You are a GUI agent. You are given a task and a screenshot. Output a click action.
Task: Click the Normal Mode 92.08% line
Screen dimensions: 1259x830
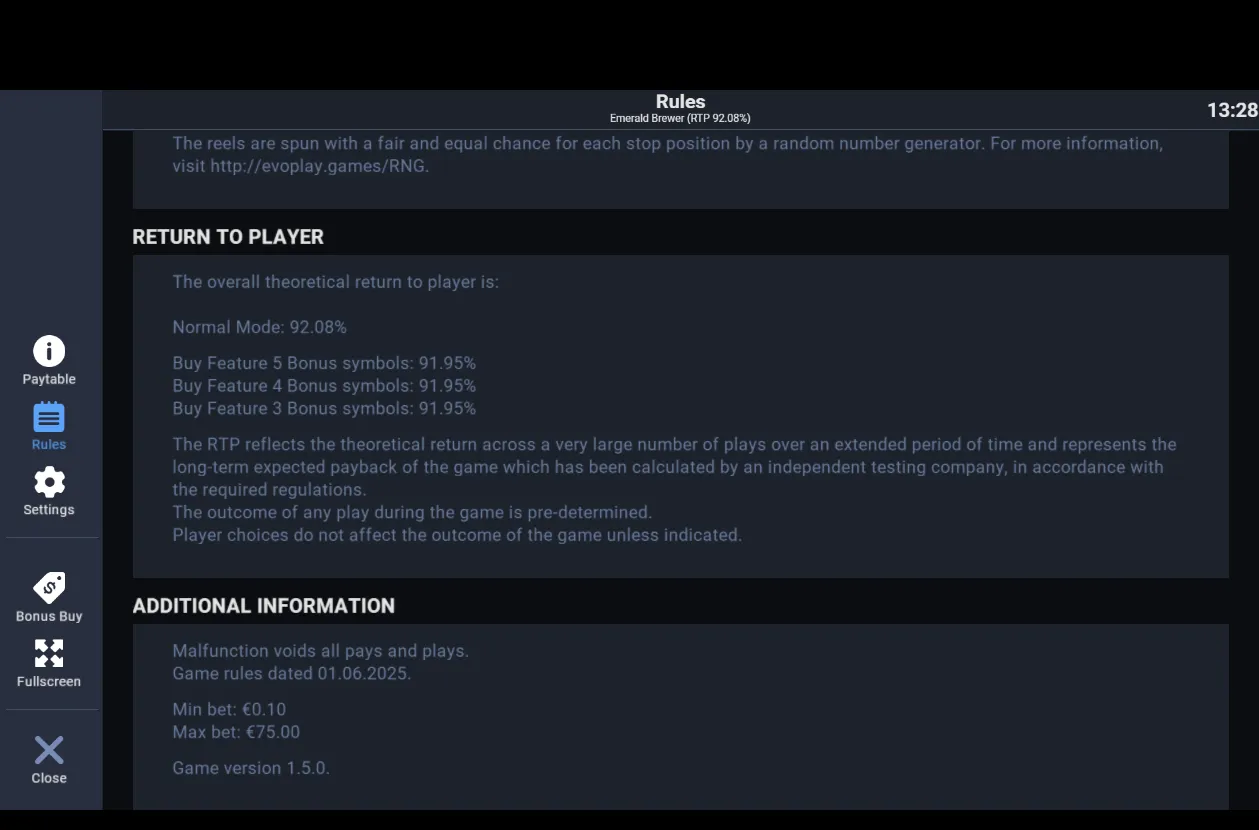point(260,327)
